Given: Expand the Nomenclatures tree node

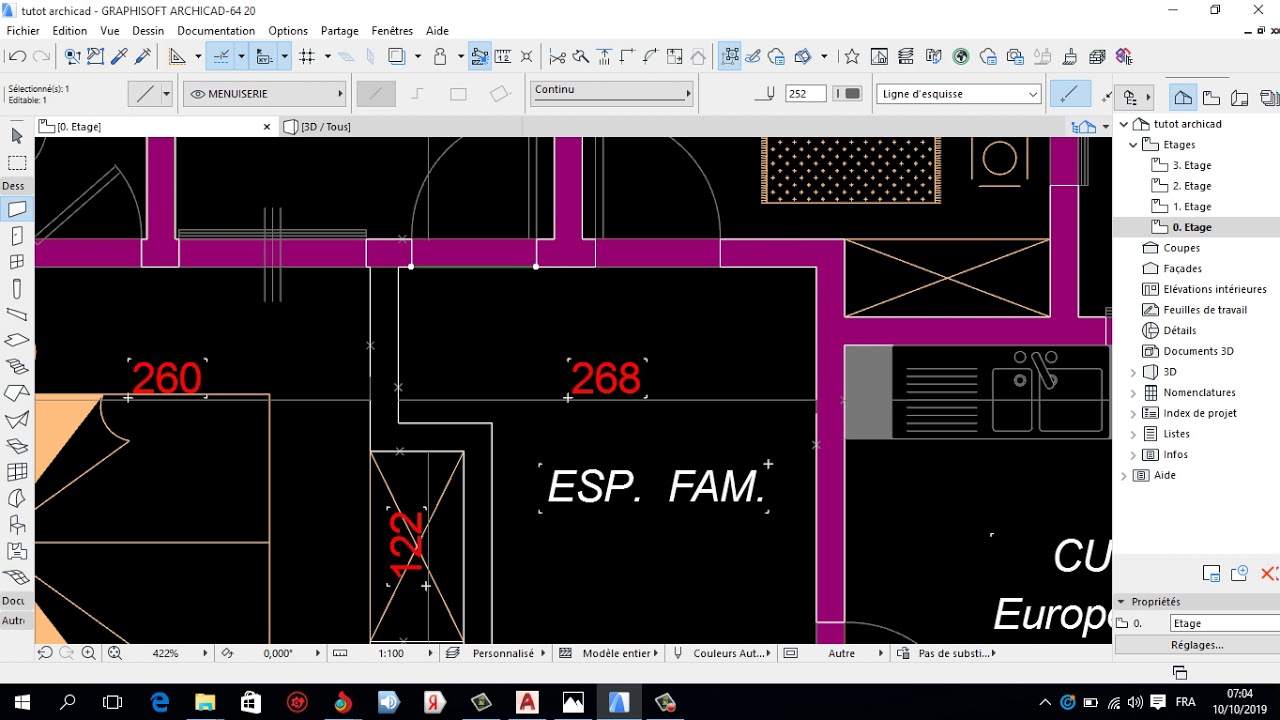Looking at the screenshot, I should pos(1134,393).
